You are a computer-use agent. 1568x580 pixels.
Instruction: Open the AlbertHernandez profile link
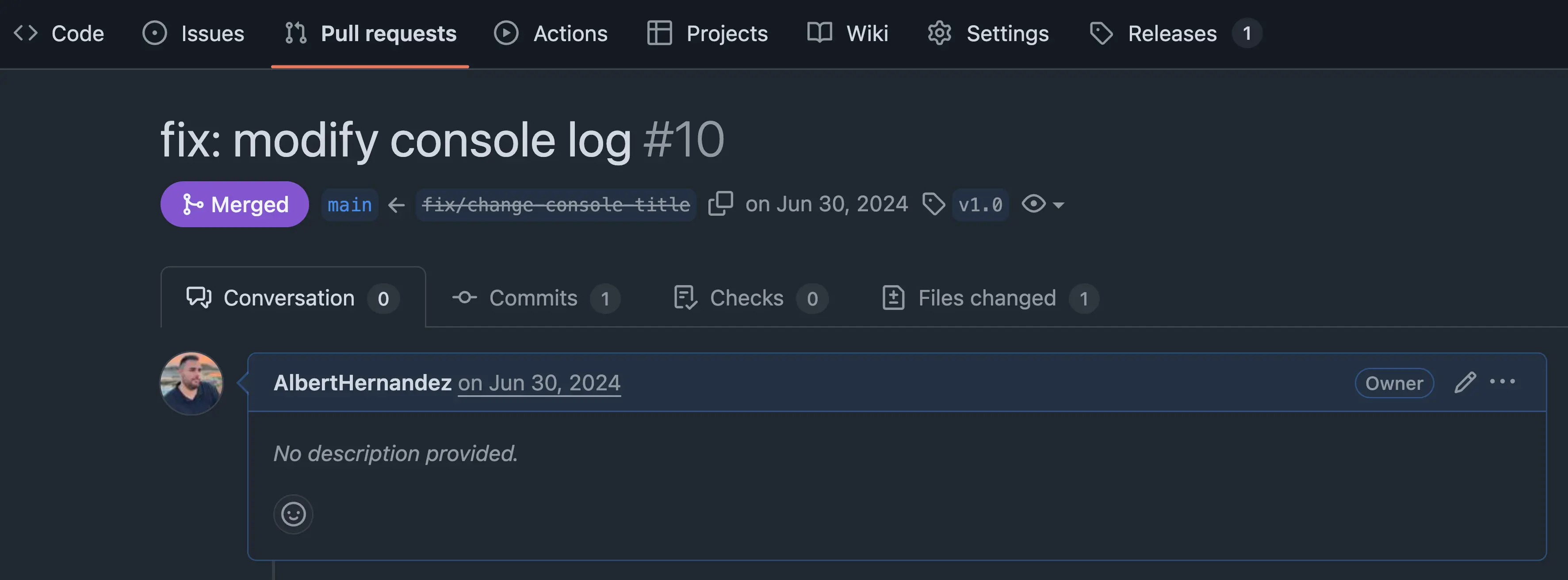(362, 383)
